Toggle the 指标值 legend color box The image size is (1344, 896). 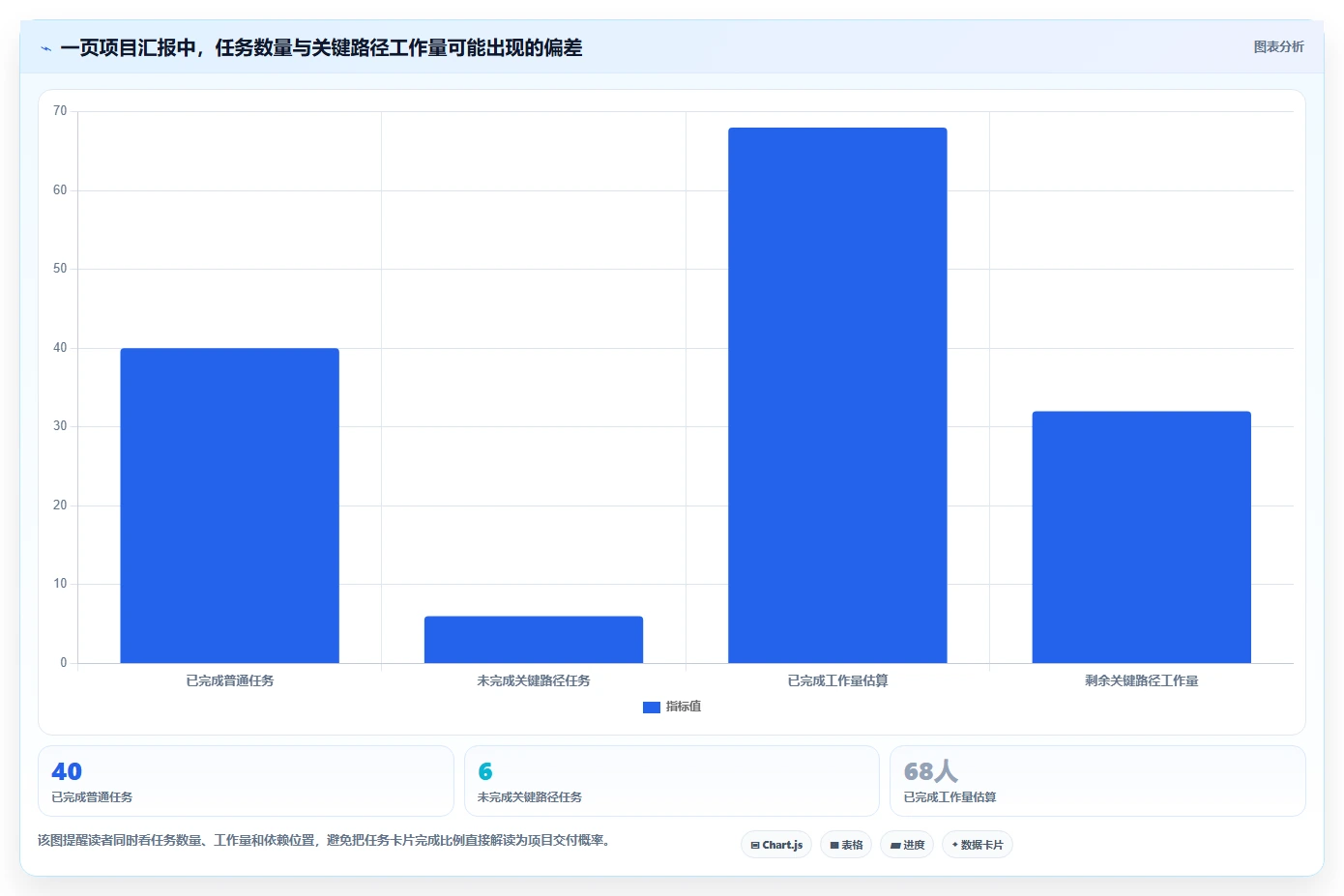tap(651, 708)
